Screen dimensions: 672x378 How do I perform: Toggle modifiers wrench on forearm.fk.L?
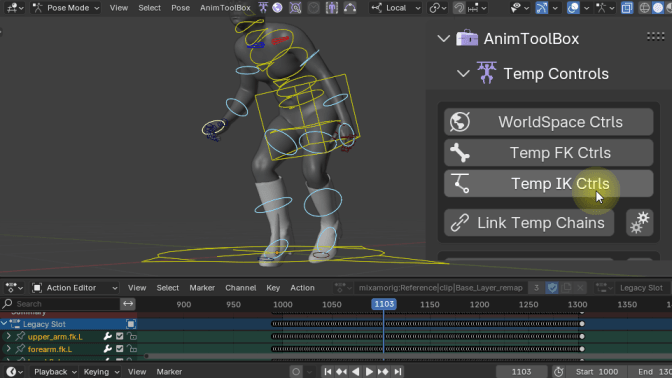pos(108,349)
